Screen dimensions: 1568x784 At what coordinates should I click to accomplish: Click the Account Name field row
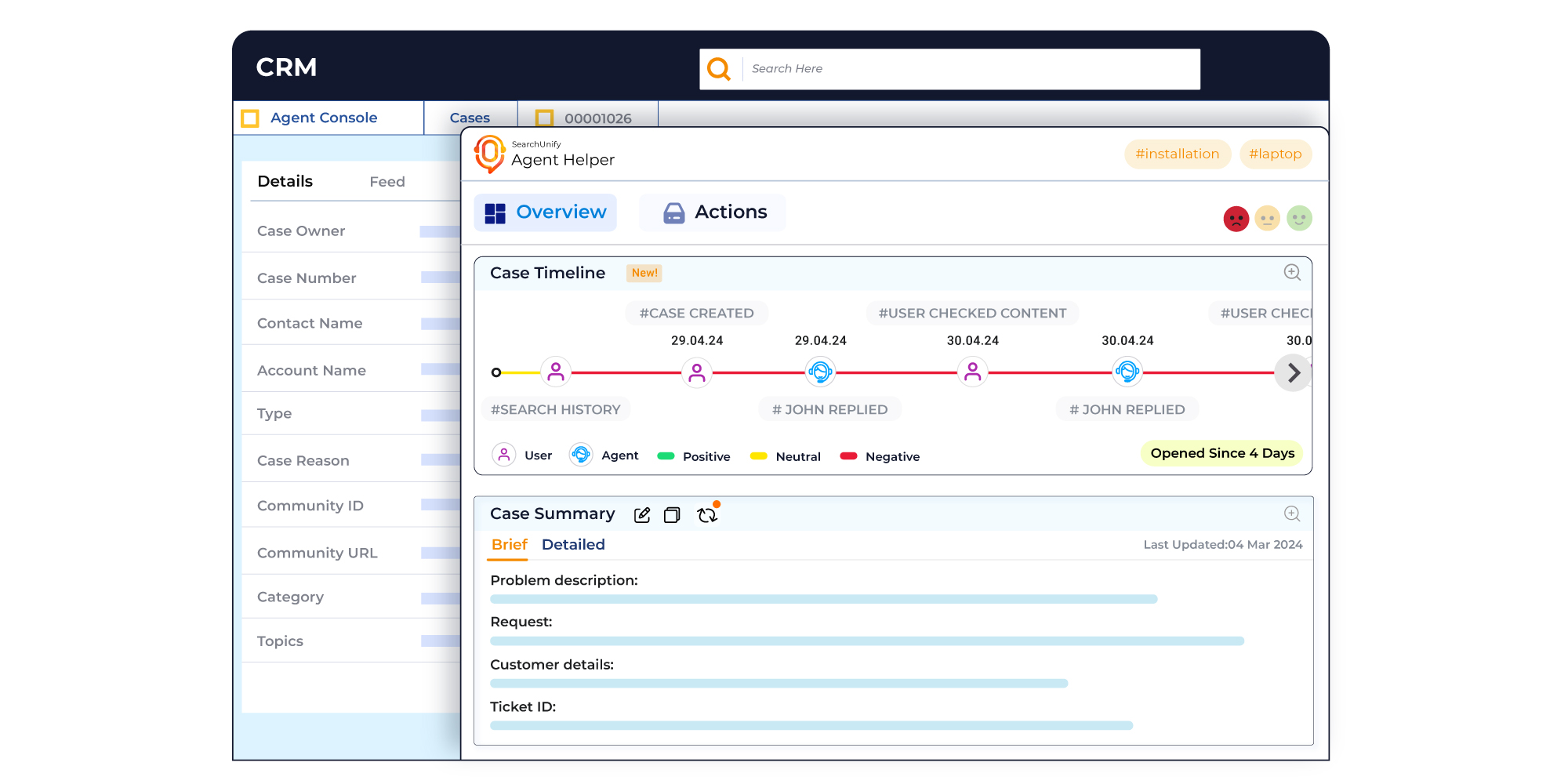coord(351,370)
